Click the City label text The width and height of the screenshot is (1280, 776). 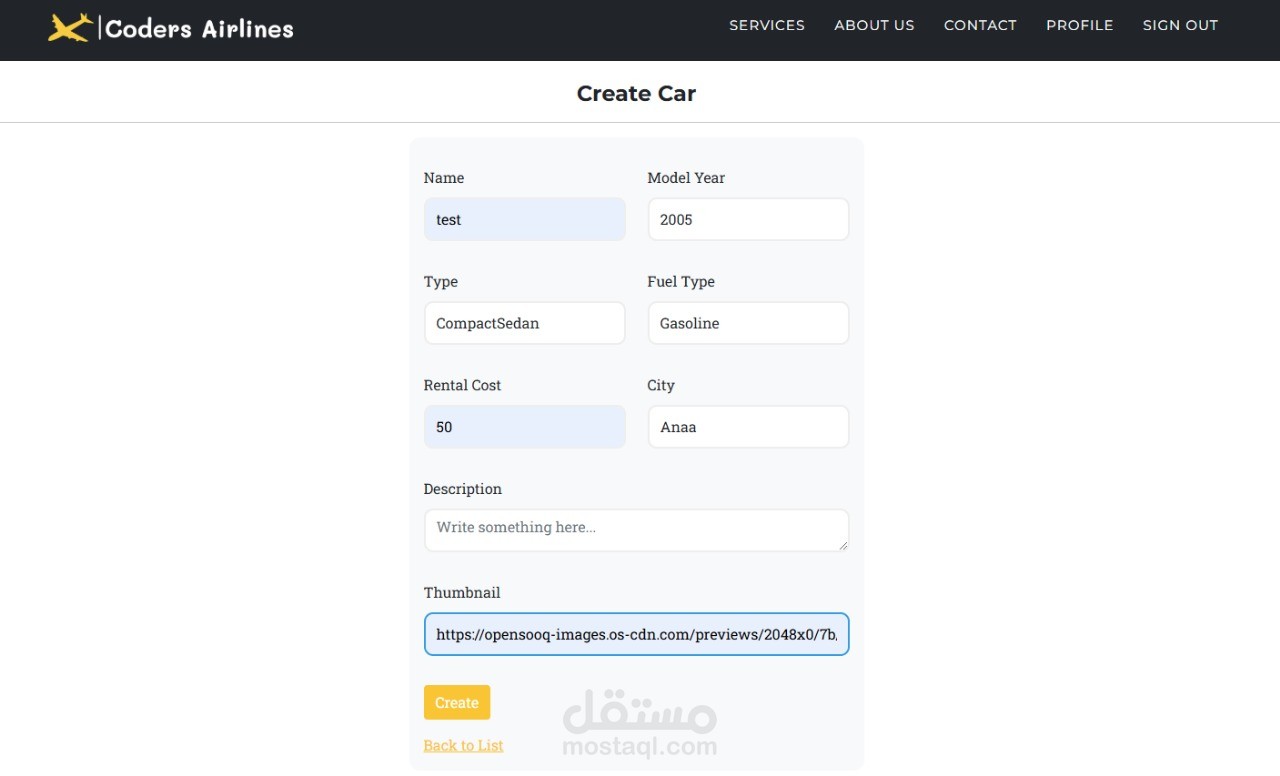[661, 386]
